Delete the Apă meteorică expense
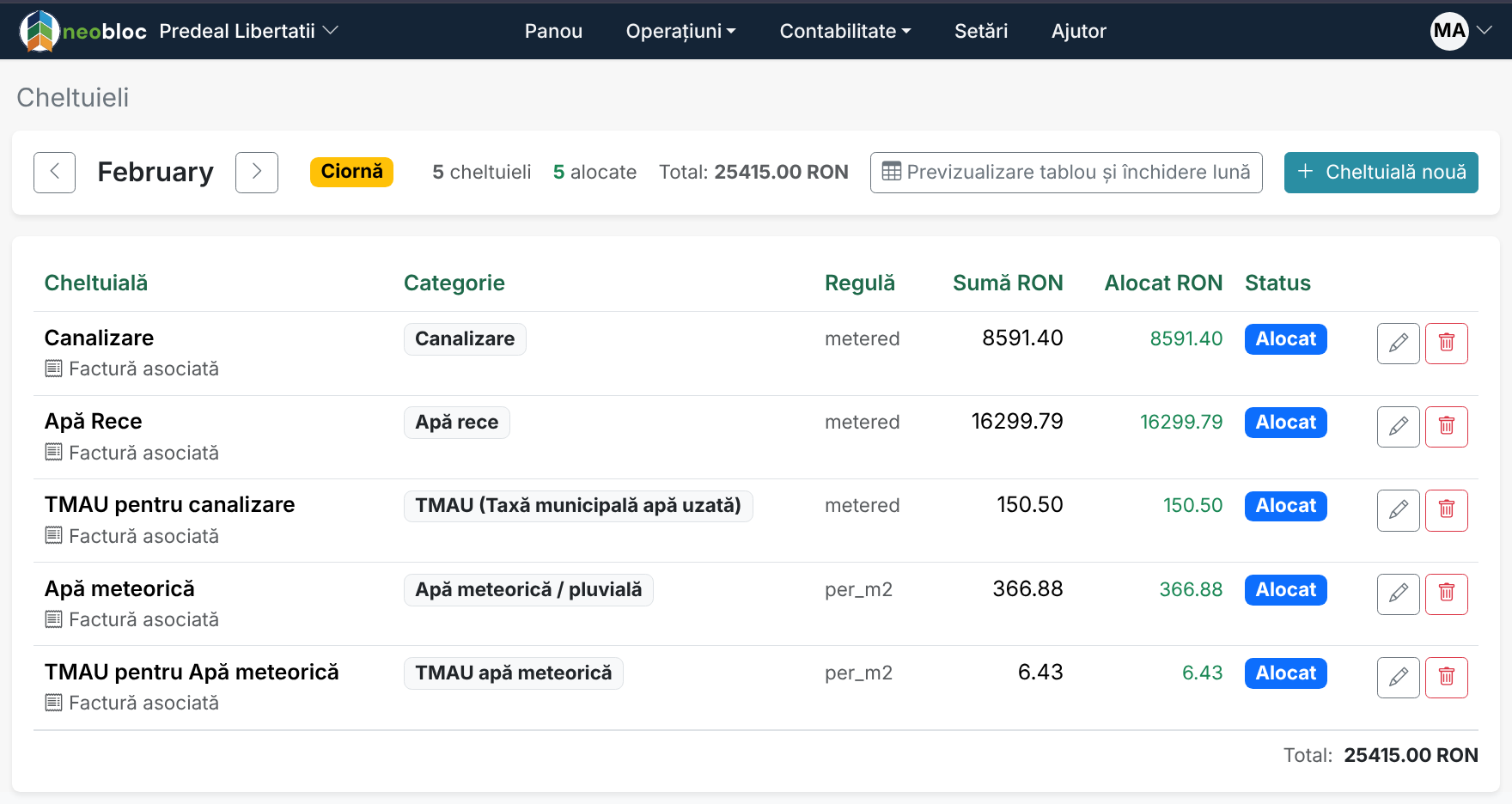This screenshot has height=804, width=1512. (x=1447, y=594)
